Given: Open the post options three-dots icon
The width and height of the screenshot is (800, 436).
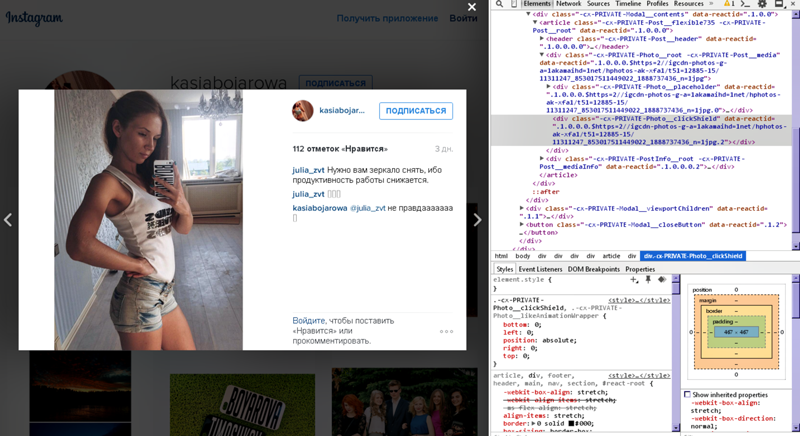Looking at the screenshot, I should click(x=446, y=331).
